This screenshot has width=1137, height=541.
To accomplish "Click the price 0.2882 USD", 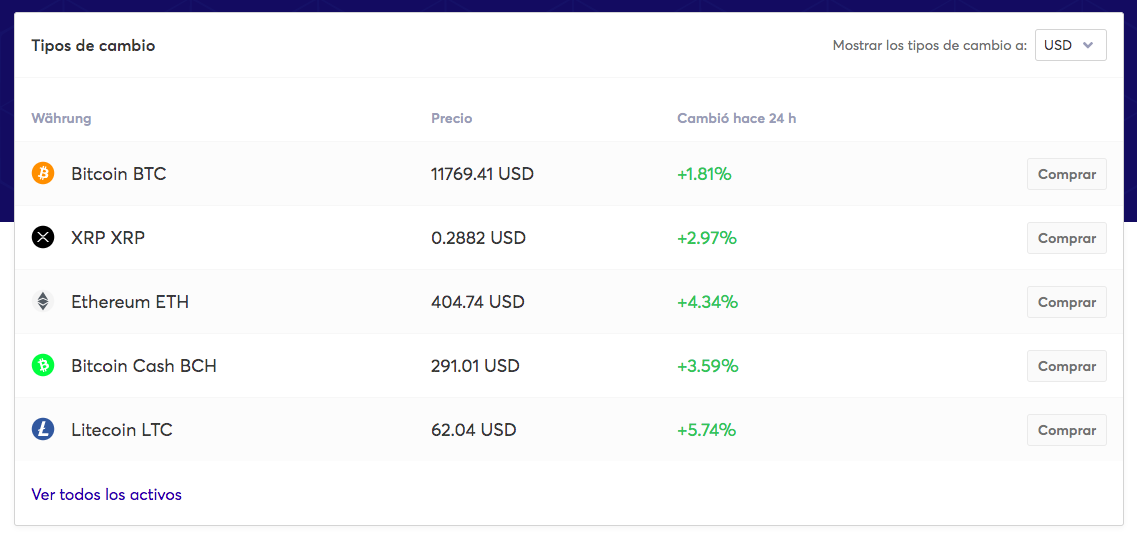I will point(478,238).
